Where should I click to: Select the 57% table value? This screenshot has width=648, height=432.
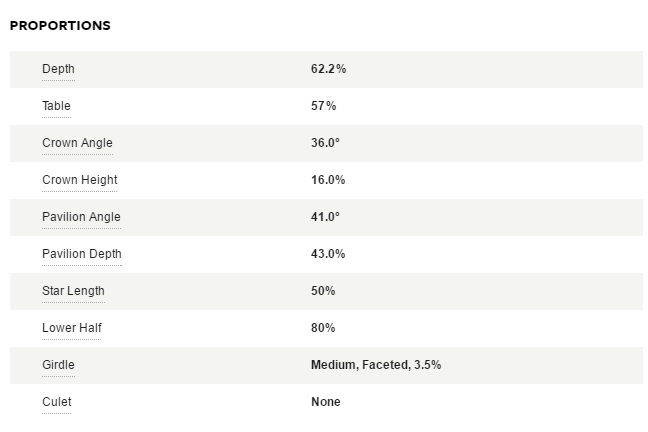pyautogui.click(x=323, y=106)
